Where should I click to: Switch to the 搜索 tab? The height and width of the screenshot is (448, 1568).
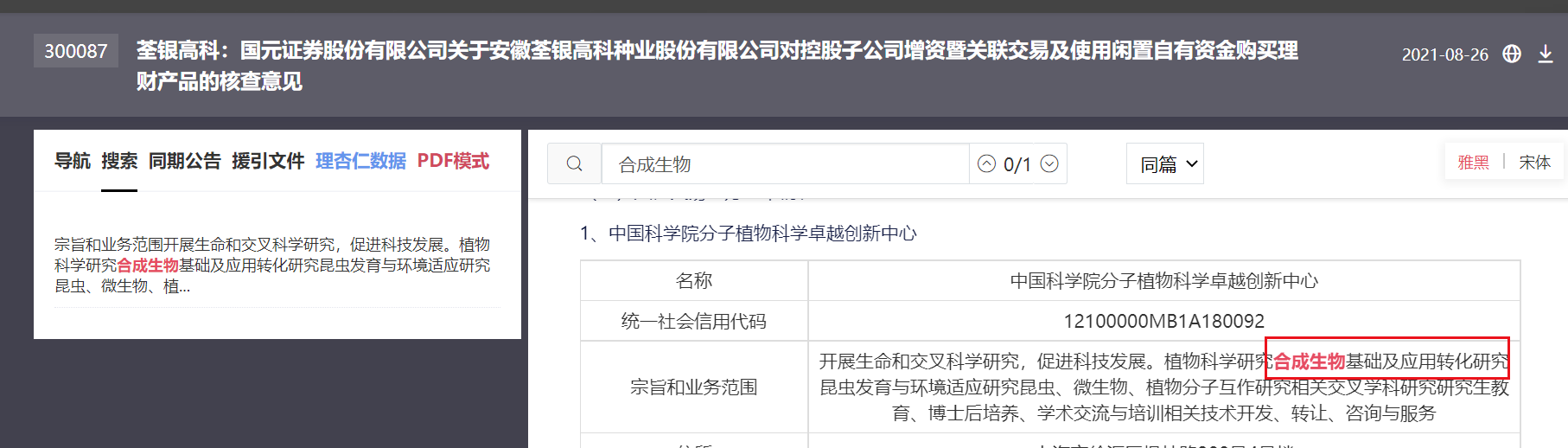[119, 161]
